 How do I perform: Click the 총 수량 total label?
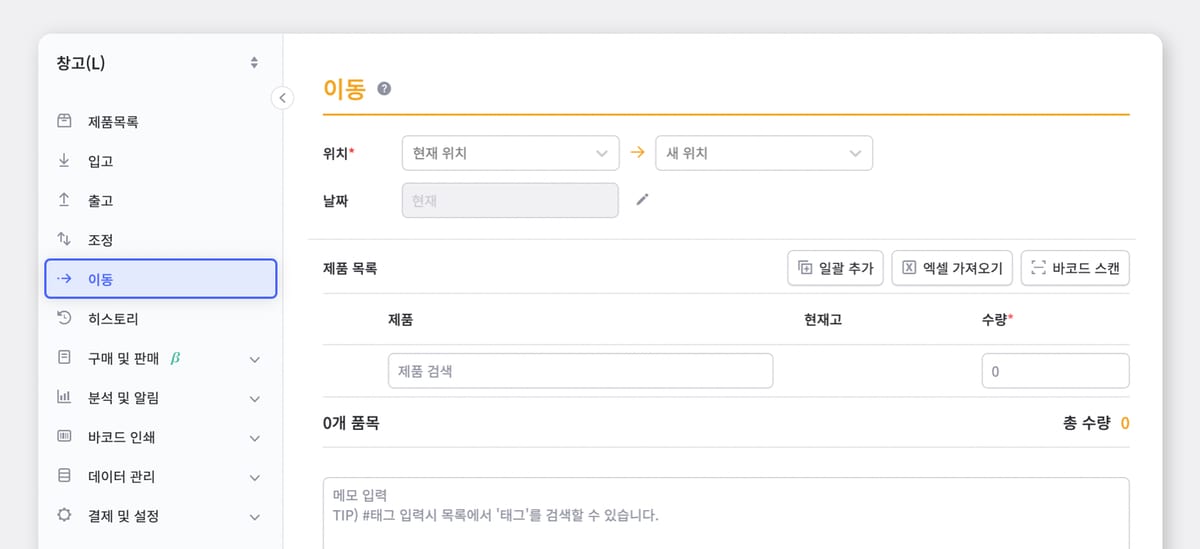[x=1086, y=423]
